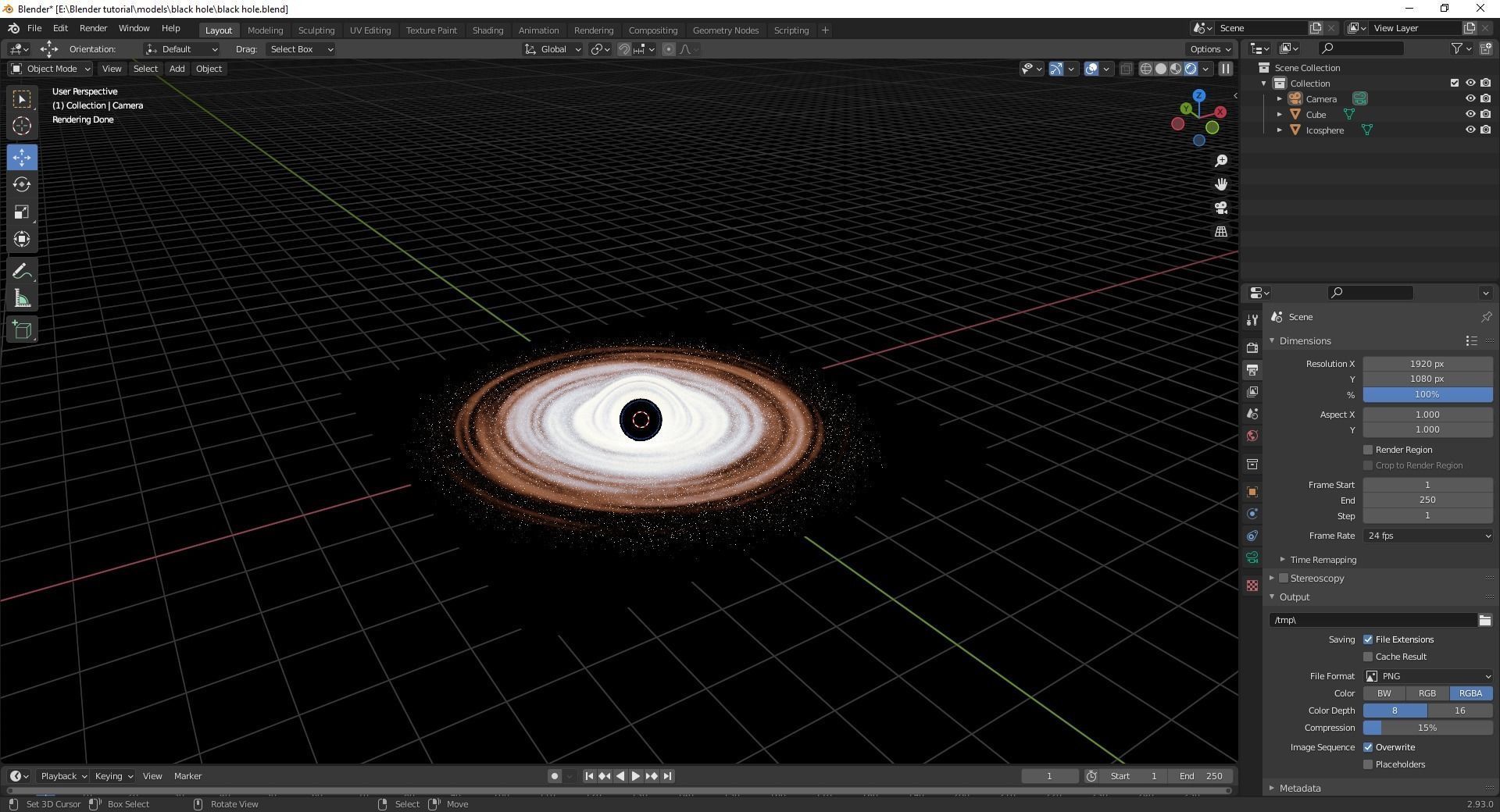Screen dimensions: 1500x812
Task: Open the World properties tab
Action: 1252,436
